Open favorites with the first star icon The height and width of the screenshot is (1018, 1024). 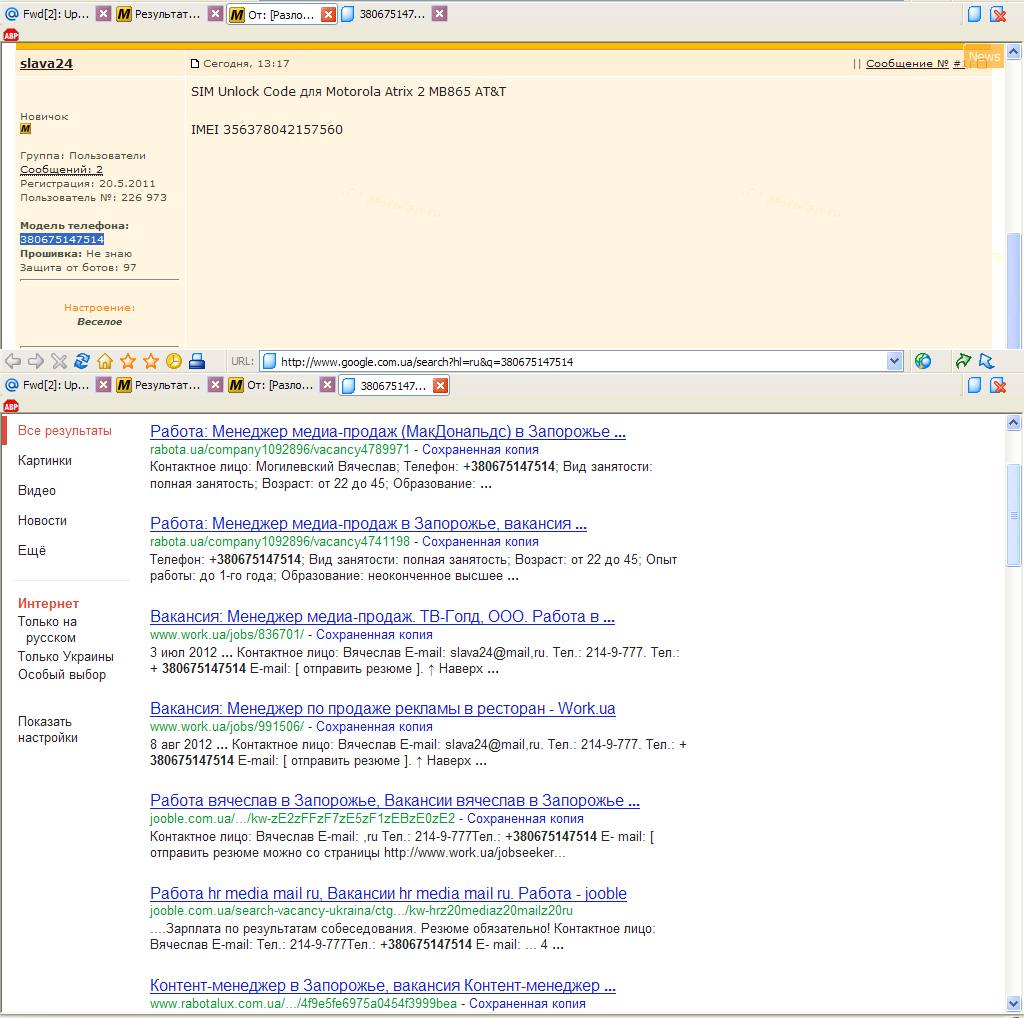[128, 361]
